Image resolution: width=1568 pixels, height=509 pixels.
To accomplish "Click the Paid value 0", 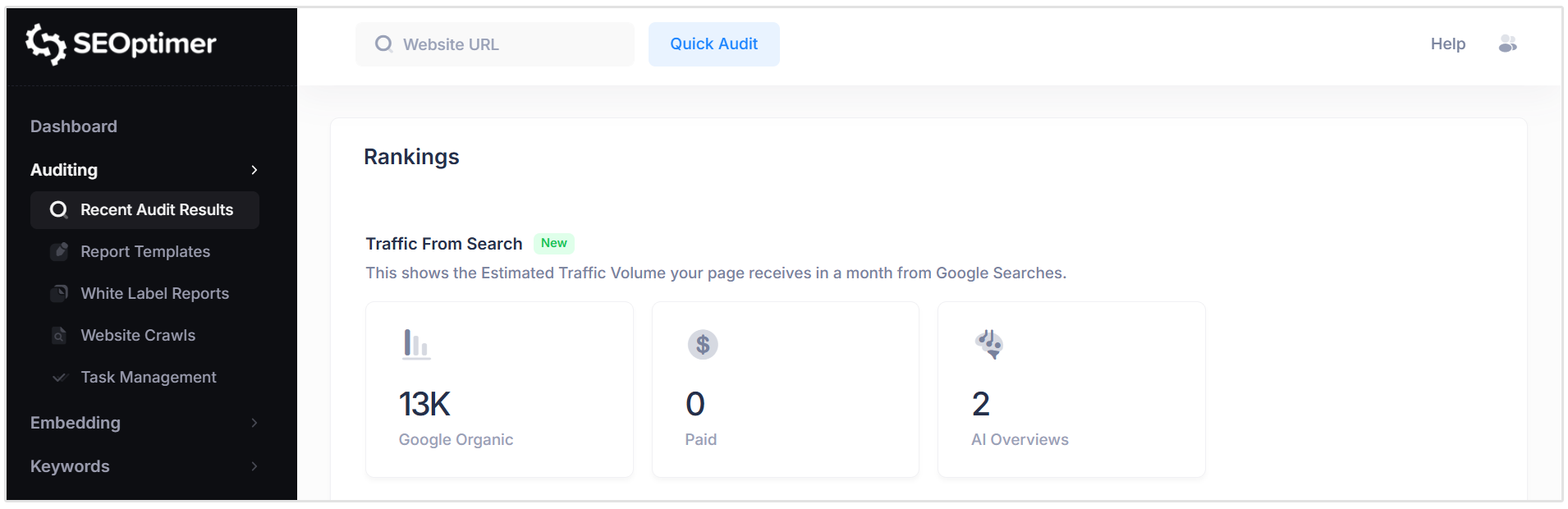I will point(695,404).
